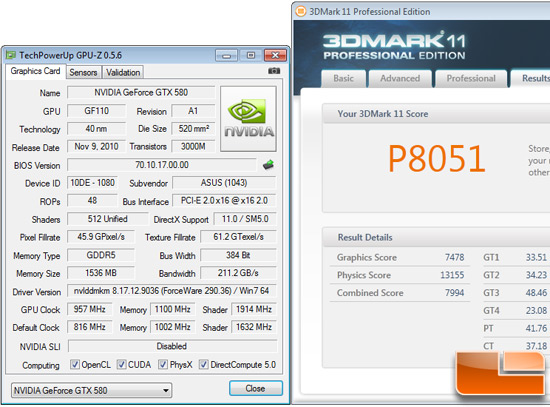Click the Memory Type field GDDR5
This screenshot has width=550, height=407.
(101, 255)
